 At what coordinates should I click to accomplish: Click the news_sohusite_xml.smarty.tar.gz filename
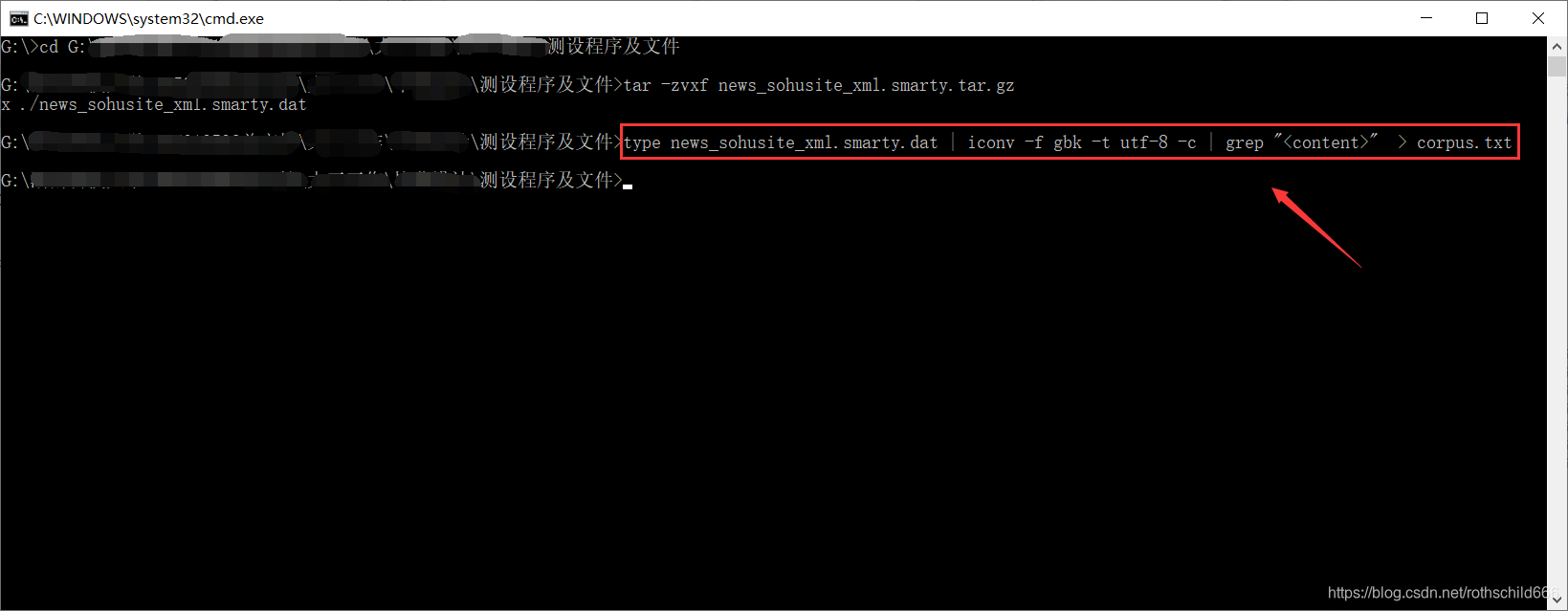tap(867, 85)
